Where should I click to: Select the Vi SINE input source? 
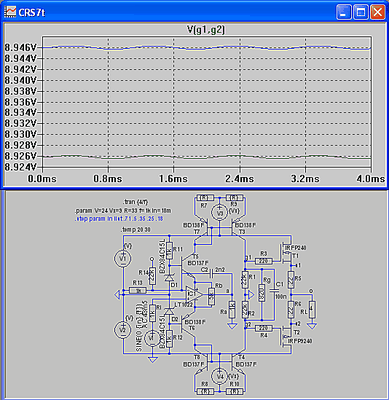153,338
